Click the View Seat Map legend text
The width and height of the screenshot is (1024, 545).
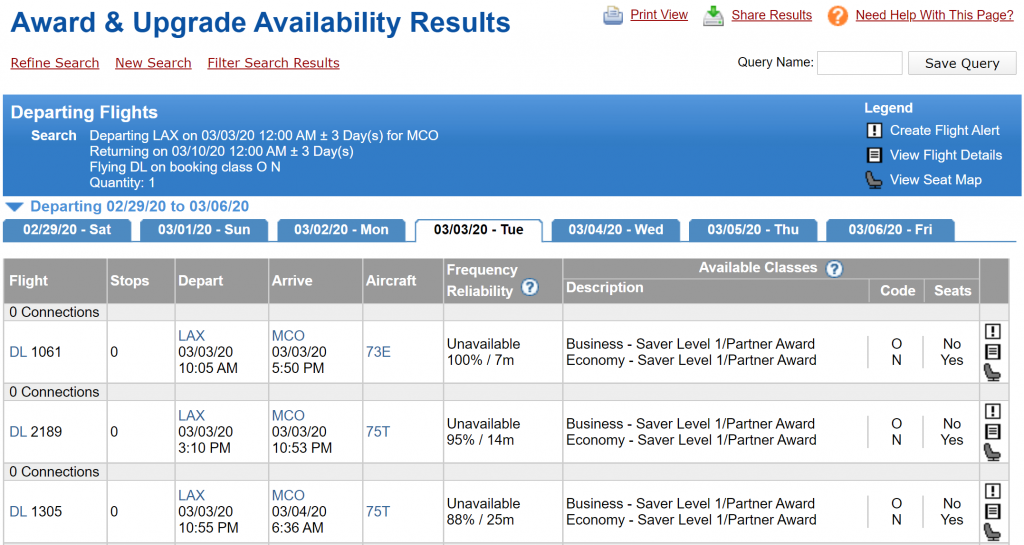[936, 180]
